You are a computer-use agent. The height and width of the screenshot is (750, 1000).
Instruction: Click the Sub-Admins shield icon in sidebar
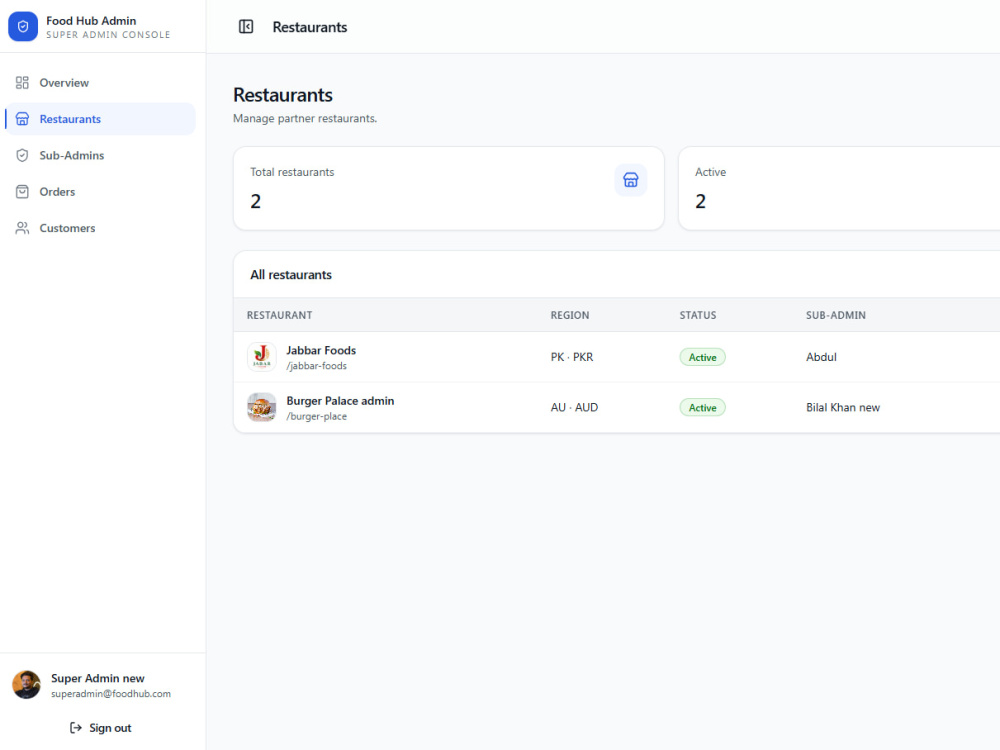[22, 156]
